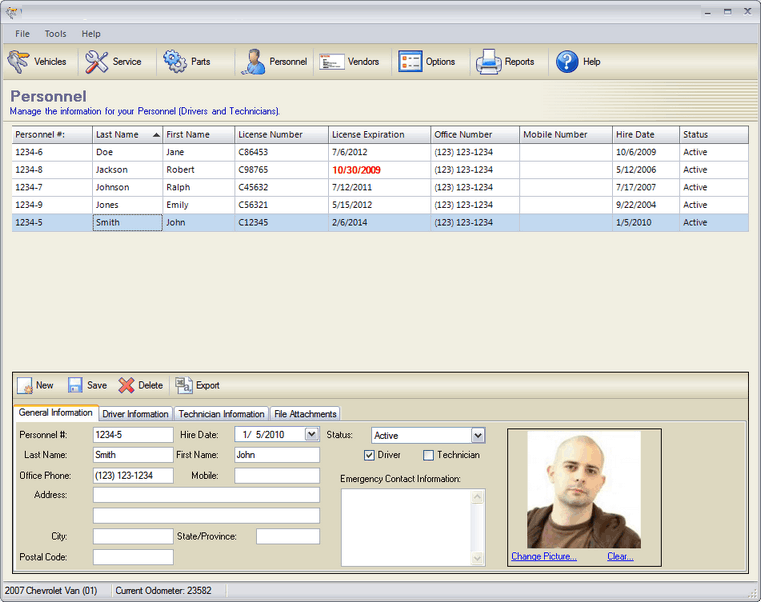
Task: Open the Personnel person icon
Action: point(253,62)
